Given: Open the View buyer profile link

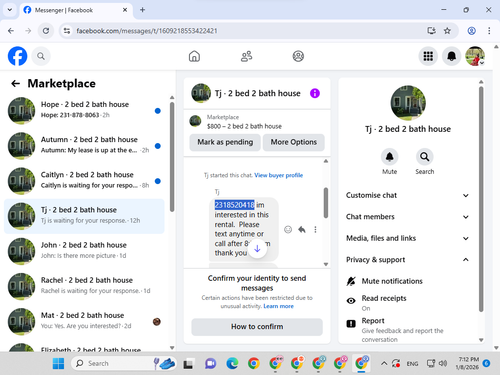Looking at the screenshot, I should [x=279, y=175].
